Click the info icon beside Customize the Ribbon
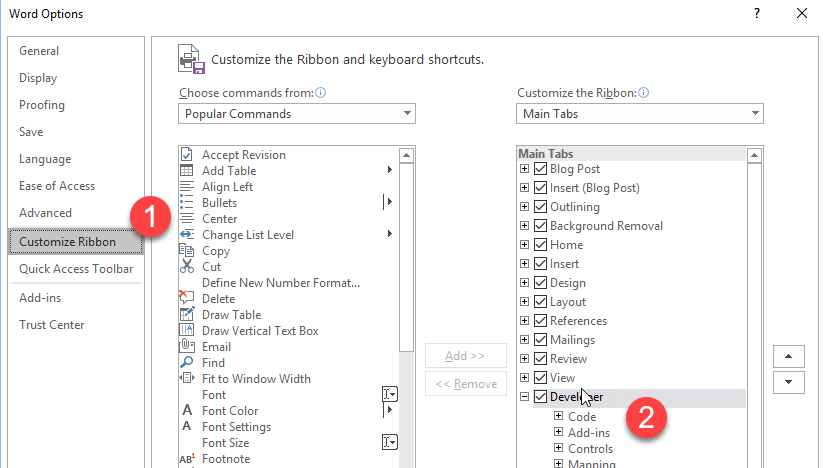The image size is (823, 468). pos(643,93)
